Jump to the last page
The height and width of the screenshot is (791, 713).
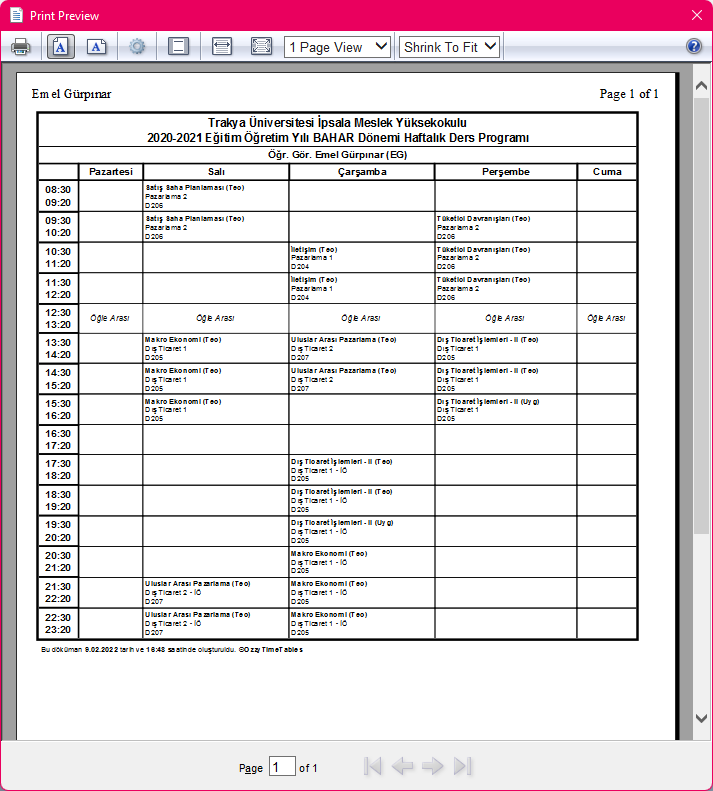tap(462, 767)
